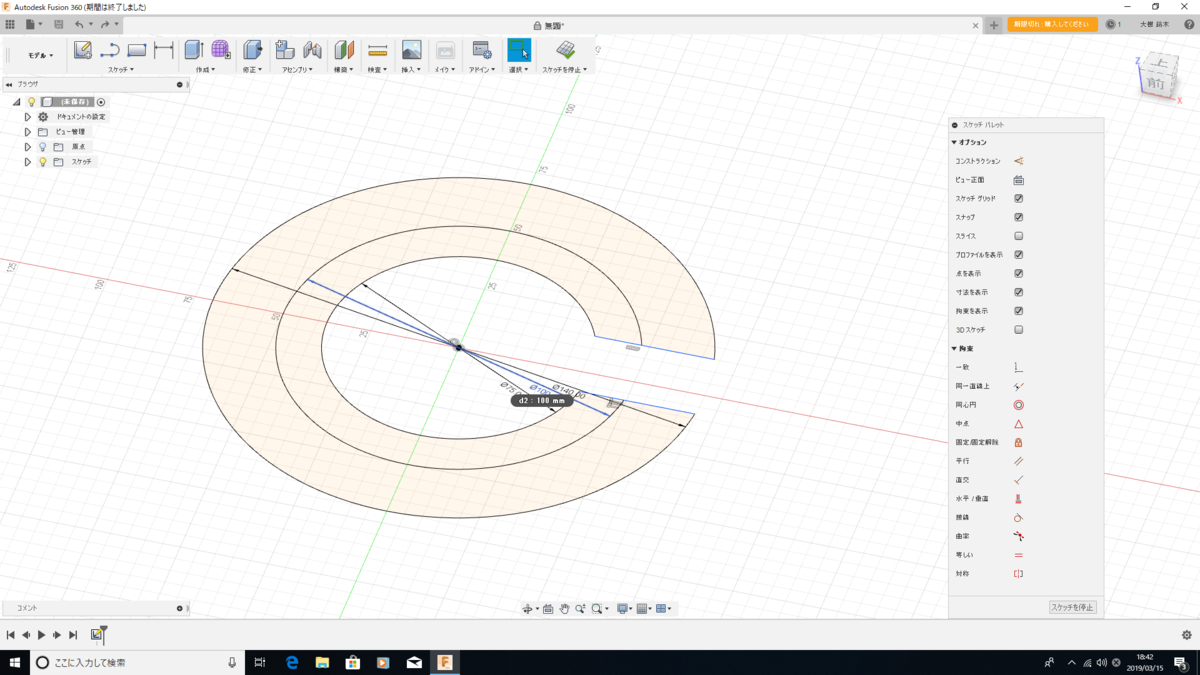
Task: Click the new component icon above アセンブリ
Action: pyautogui.click(x=285, y=50)
